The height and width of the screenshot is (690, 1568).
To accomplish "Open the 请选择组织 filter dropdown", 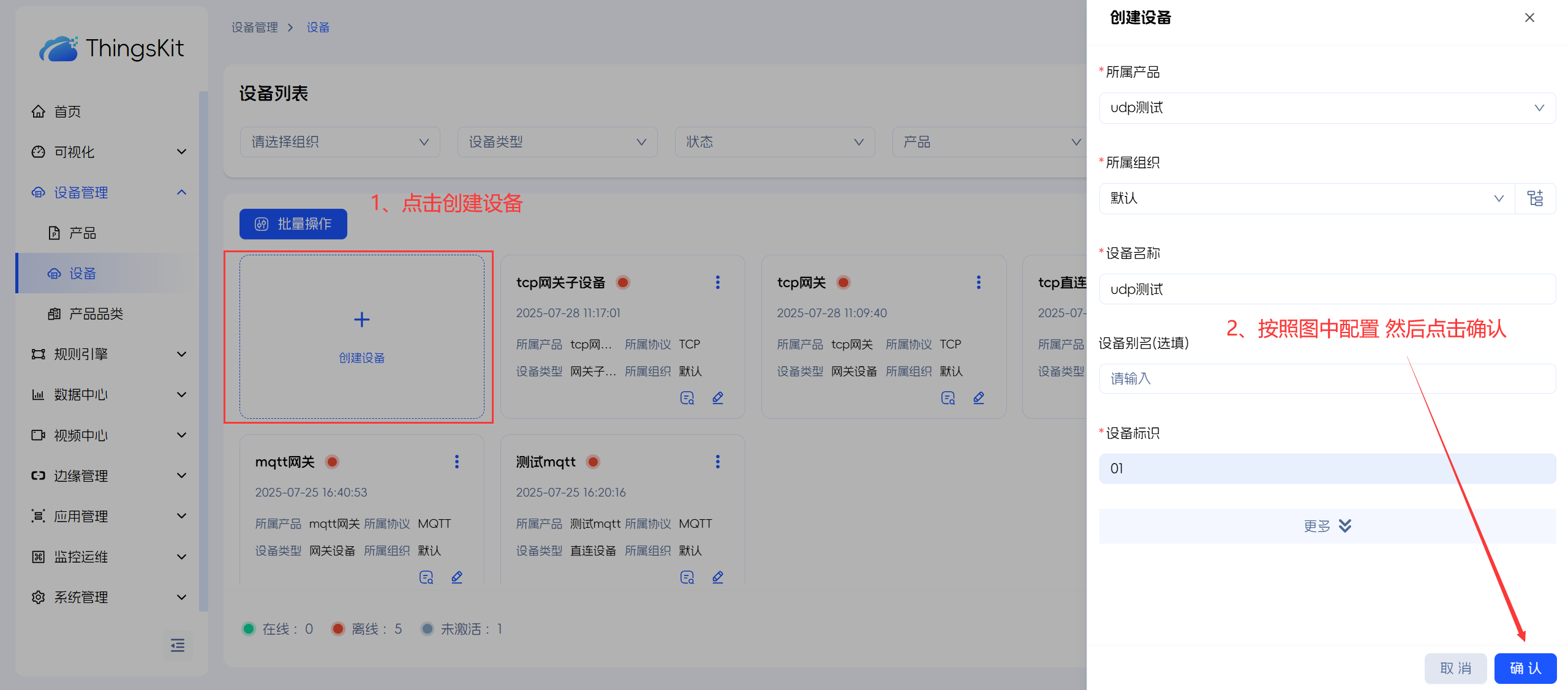I will 340,142.
